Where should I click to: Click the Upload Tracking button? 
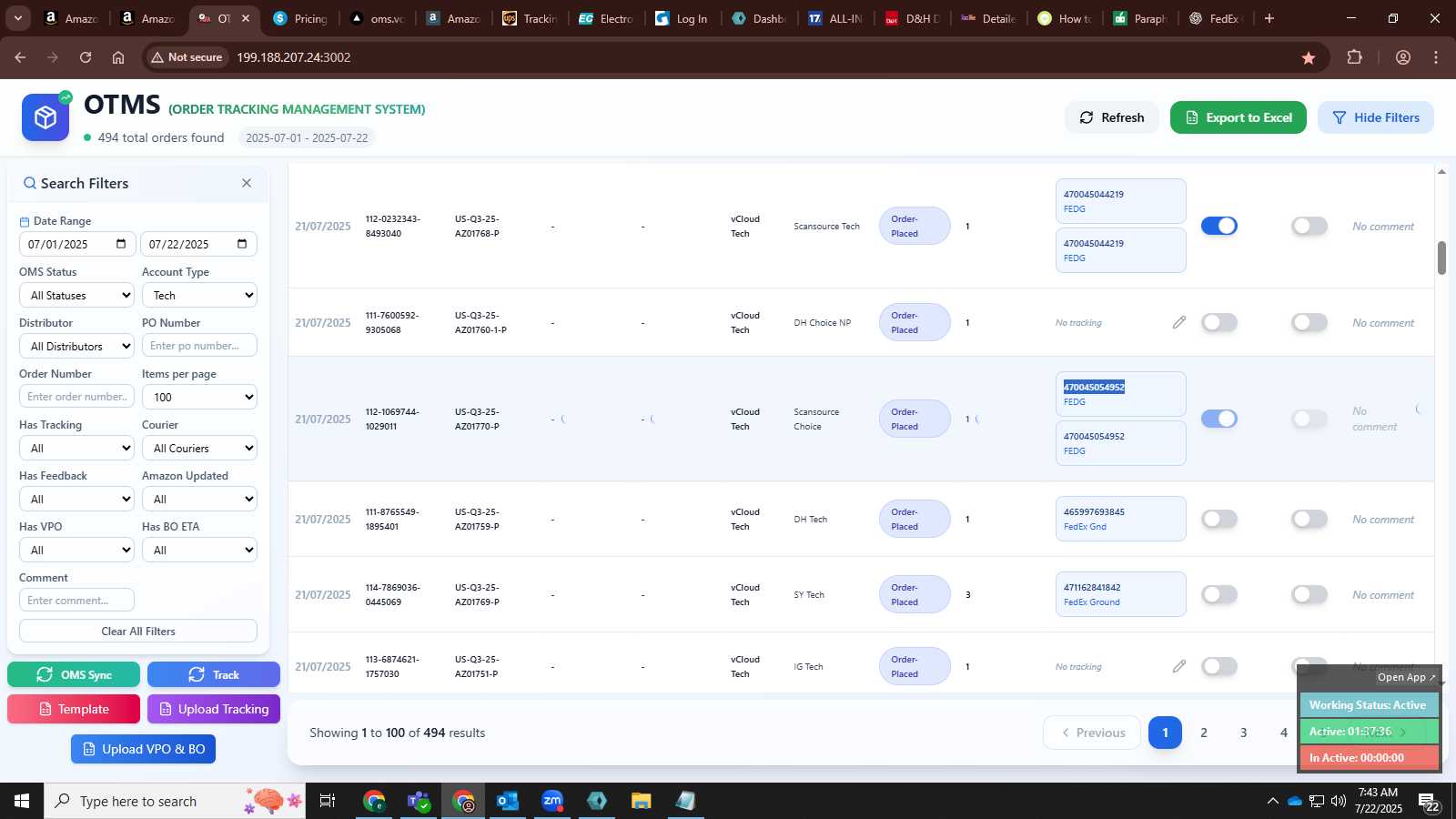214,709
